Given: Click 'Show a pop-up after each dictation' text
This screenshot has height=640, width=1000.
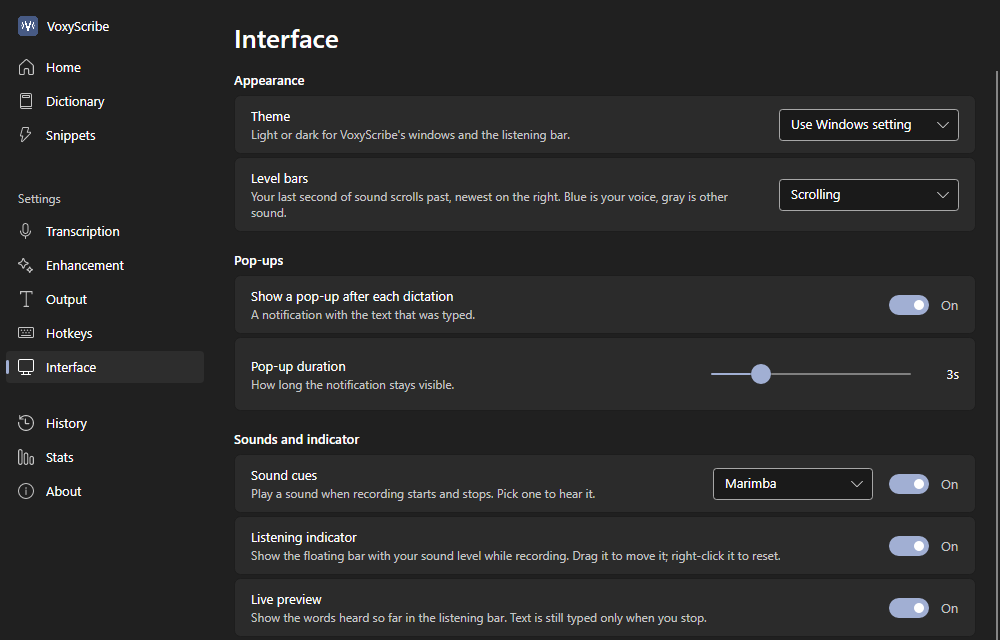Looking at the screenshot, I should [352, 296].
